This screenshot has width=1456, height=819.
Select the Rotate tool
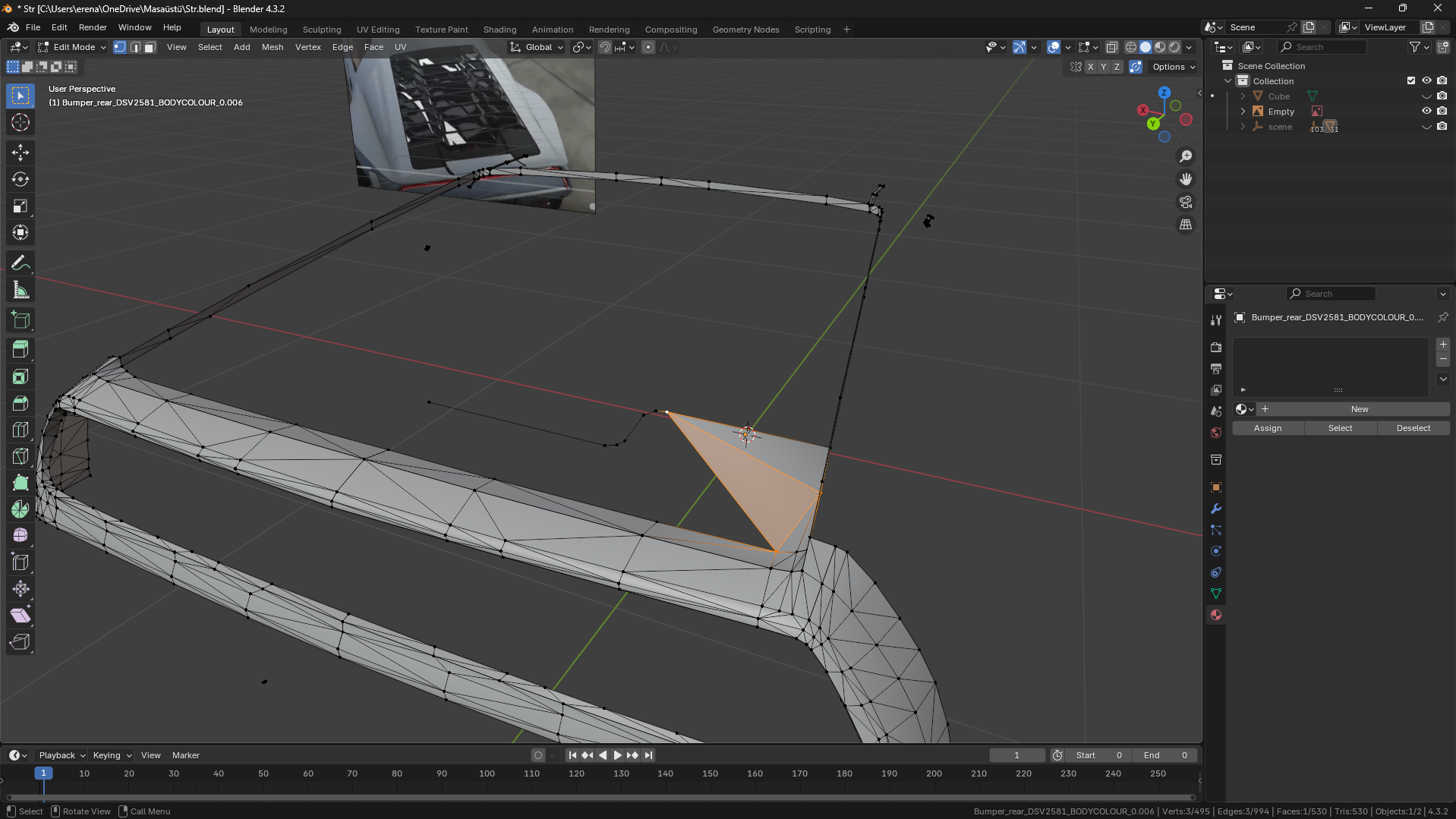tap(20, 179)
